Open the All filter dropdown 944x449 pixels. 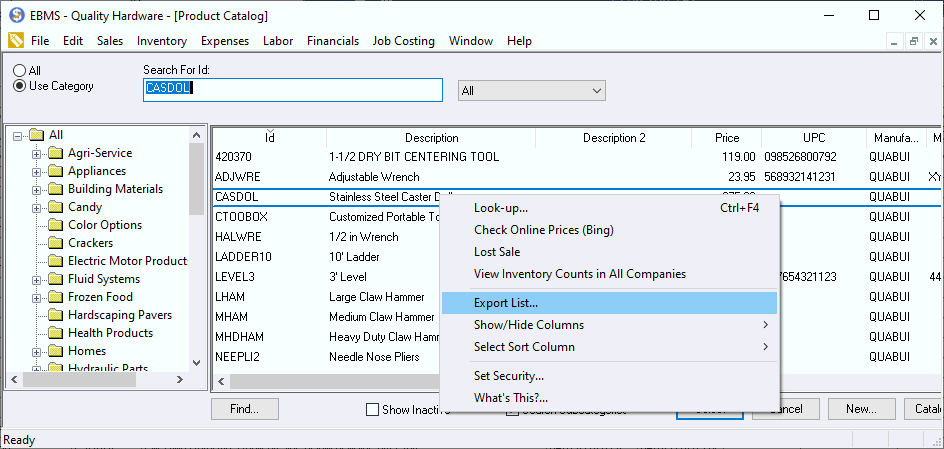point(532,91)
